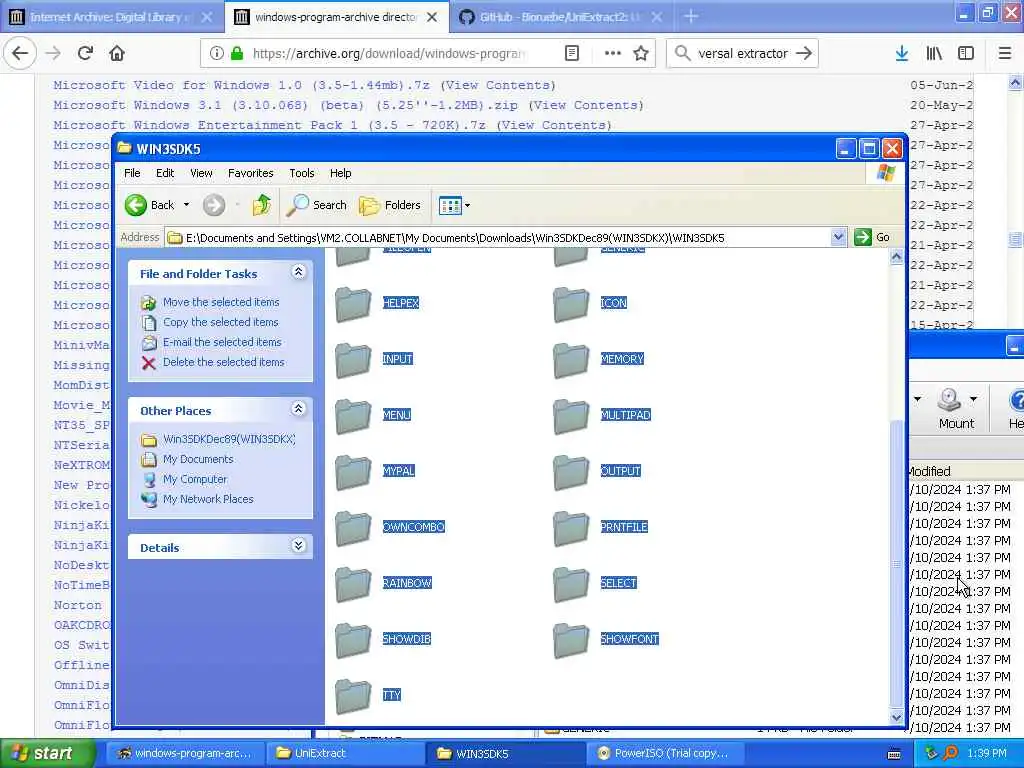Select the HELPEX folder icon
The height and width of the screenshot is (768, 1024).
353,304
